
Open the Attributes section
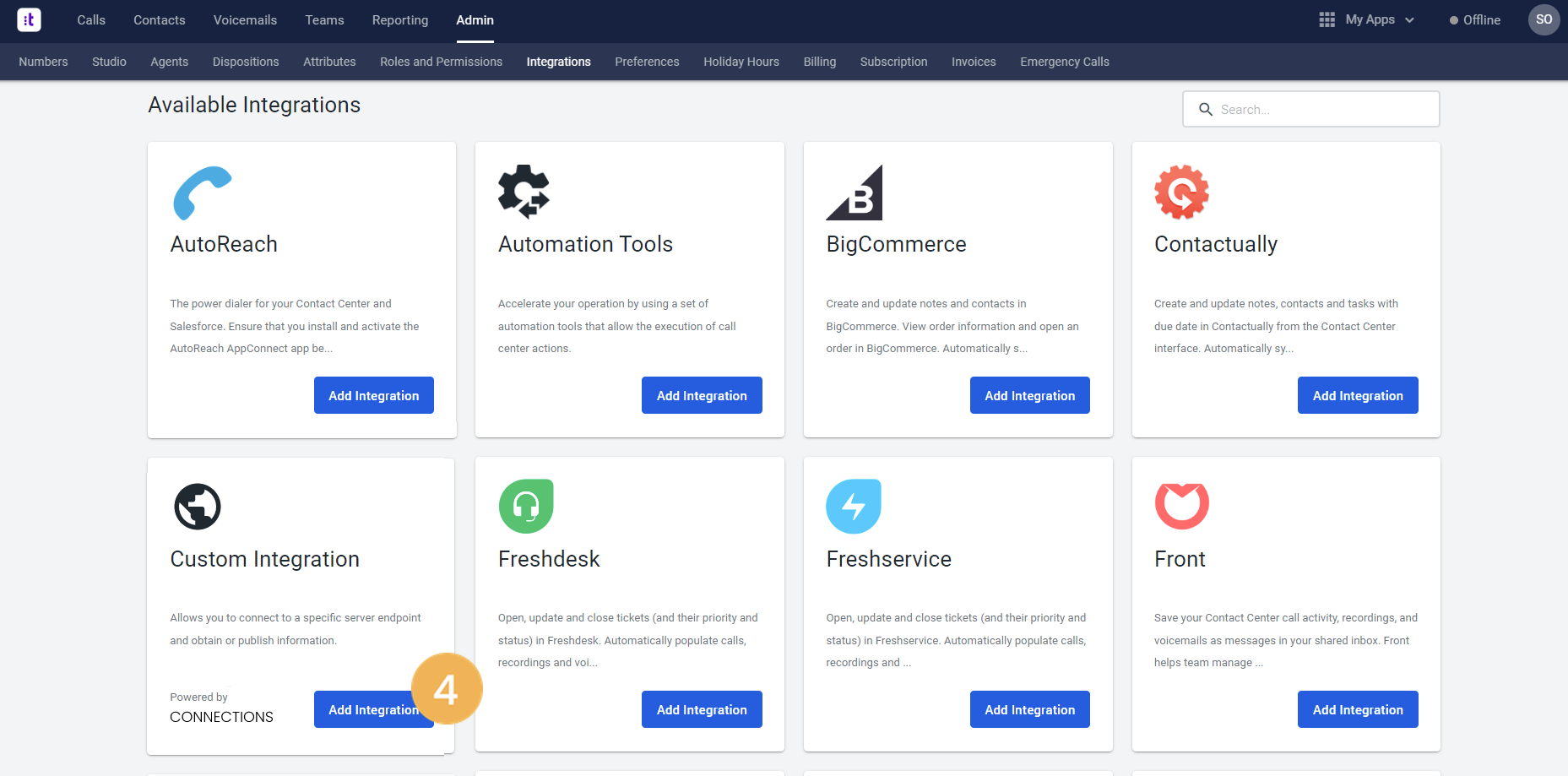tap(329, 62)
